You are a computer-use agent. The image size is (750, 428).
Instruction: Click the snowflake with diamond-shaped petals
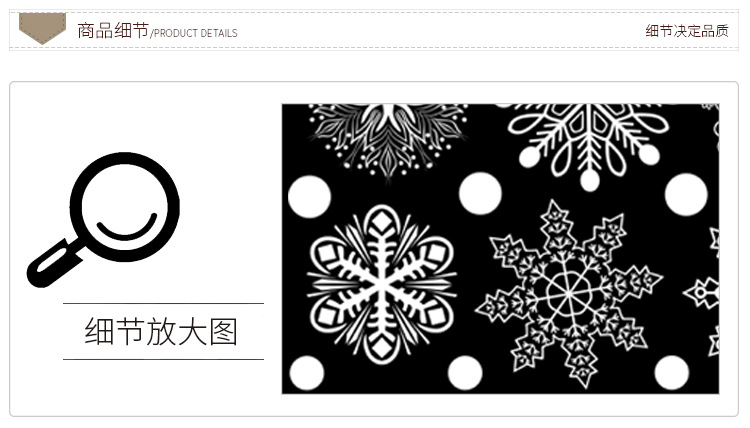[381, 285]
